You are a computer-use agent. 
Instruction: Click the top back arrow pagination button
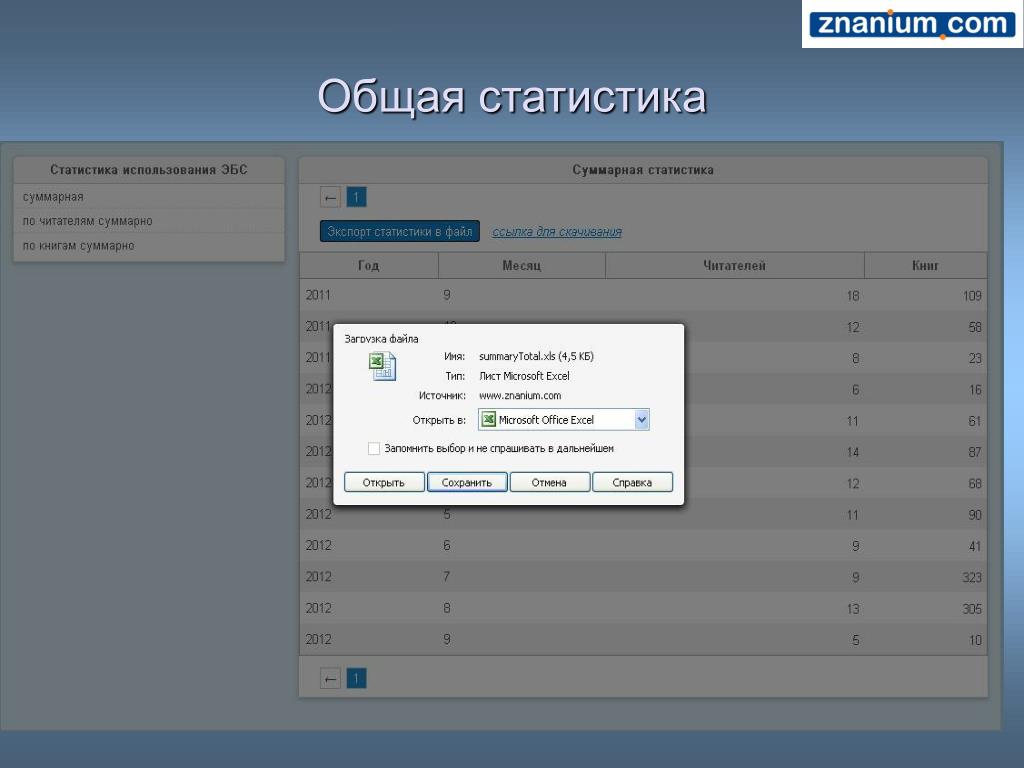pyautogui.click(x=330, y=197)
